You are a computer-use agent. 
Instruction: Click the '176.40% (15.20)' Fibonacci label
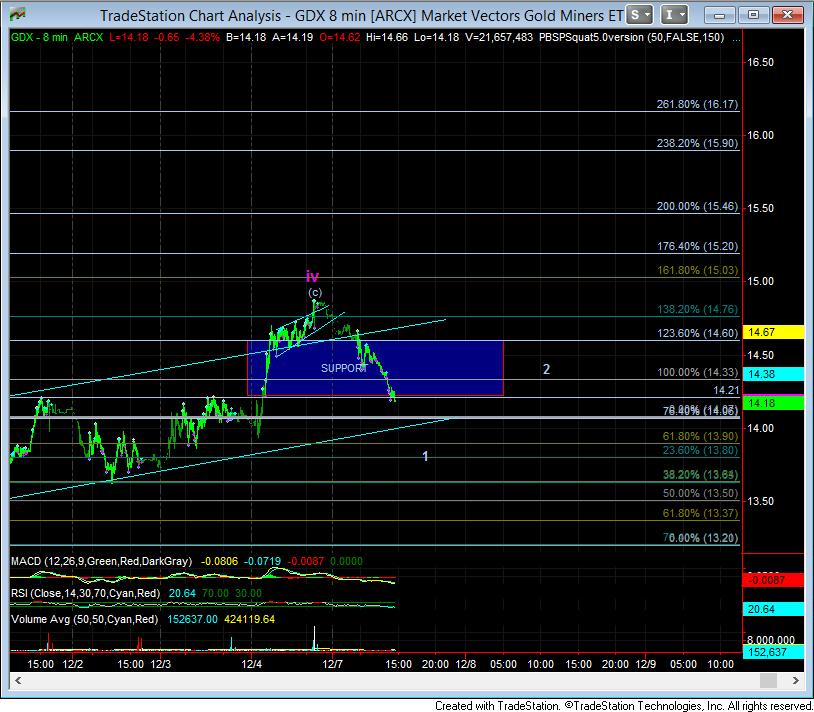697,247
